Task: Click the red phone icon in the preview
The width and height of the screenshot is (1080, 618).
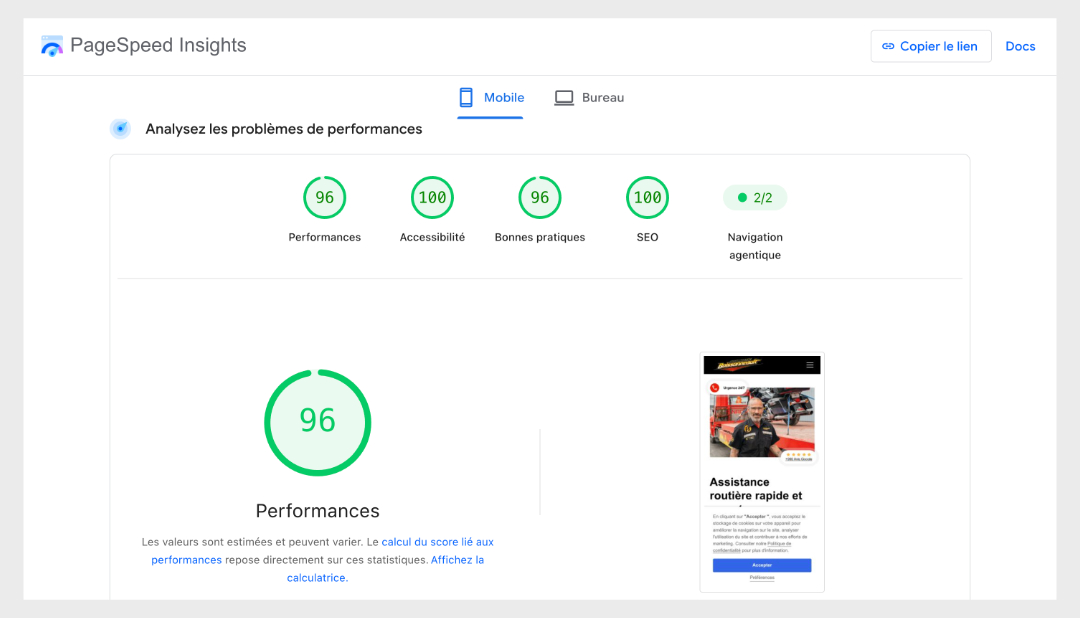Action: pyautogui.click(x=715, y=388)
